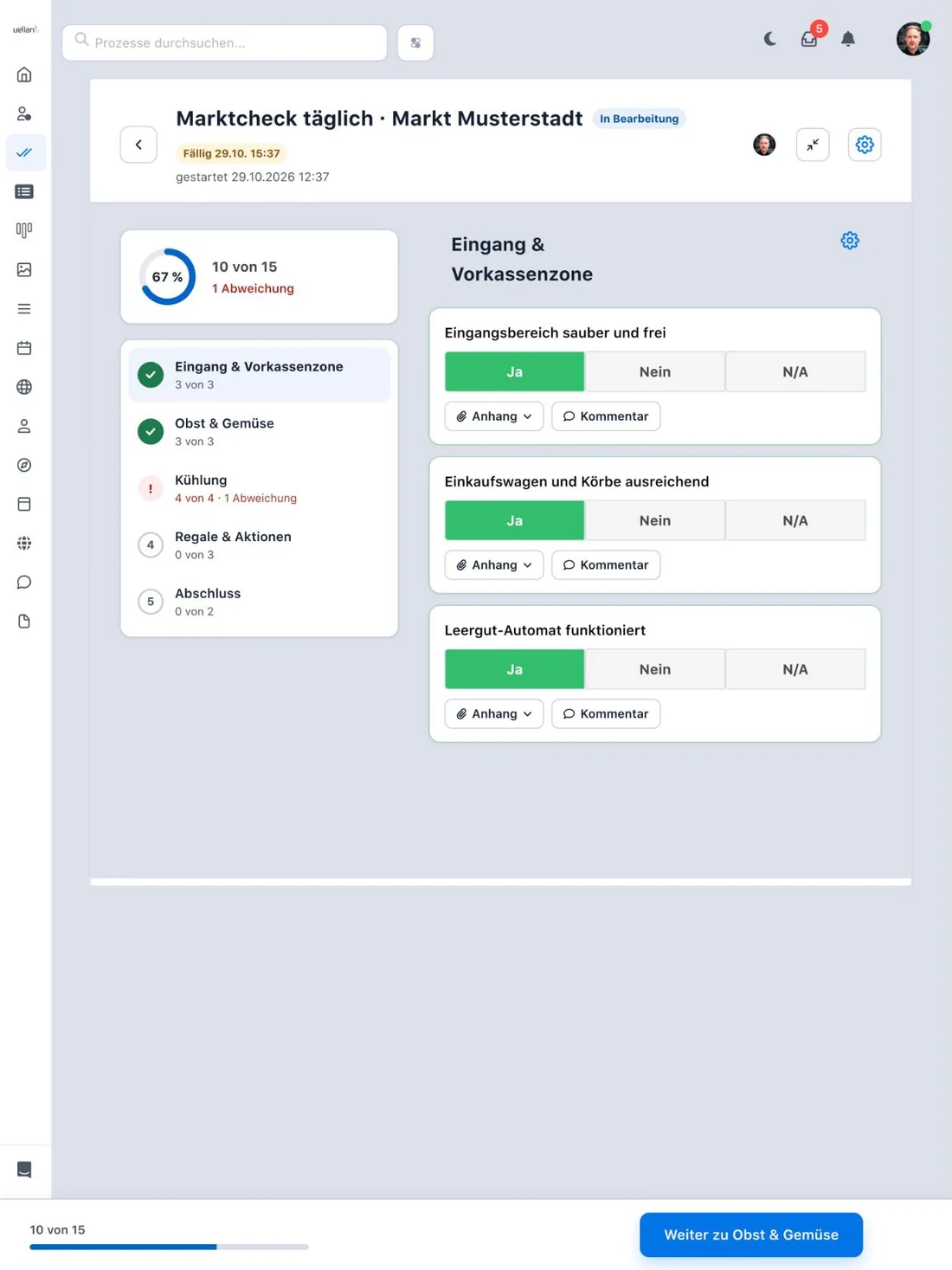This screenshot has height=1270, width=952.
Task: Select Nein for Einkaufswagen und Körbe ausreichend
Action: (655, 520)
